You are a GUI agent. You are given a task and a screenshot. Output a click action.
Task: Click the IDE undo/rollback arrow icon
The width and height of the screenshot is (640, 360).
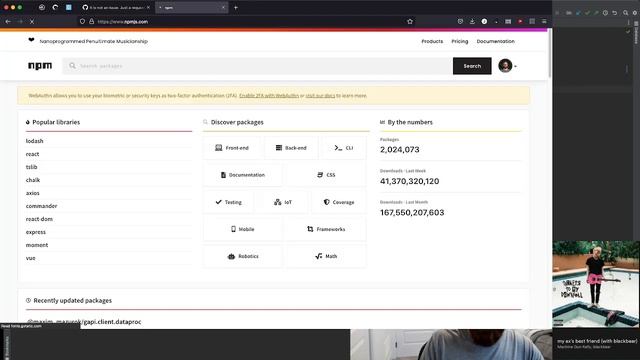[615, 13]
